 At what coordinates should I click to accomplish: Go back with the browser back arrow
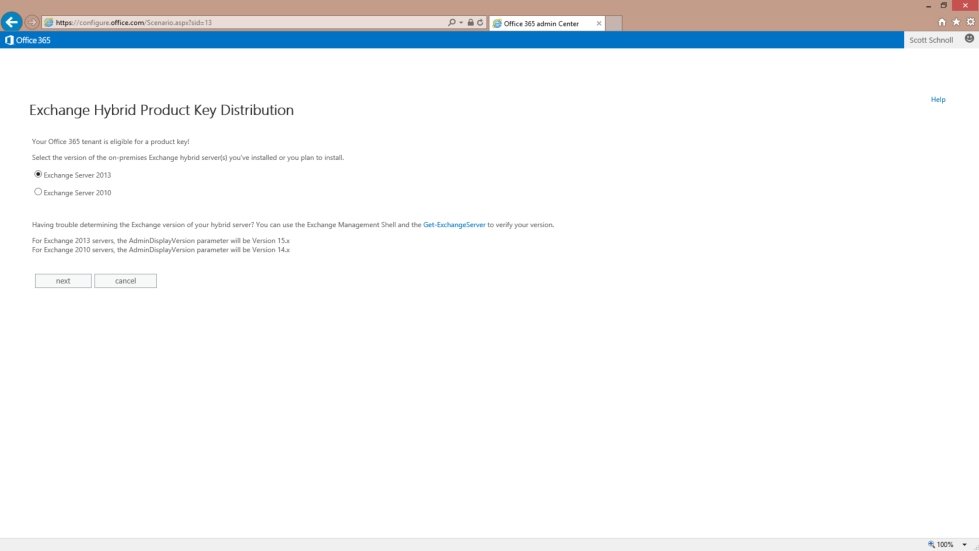pyautogui.click(x=11, y=22)
